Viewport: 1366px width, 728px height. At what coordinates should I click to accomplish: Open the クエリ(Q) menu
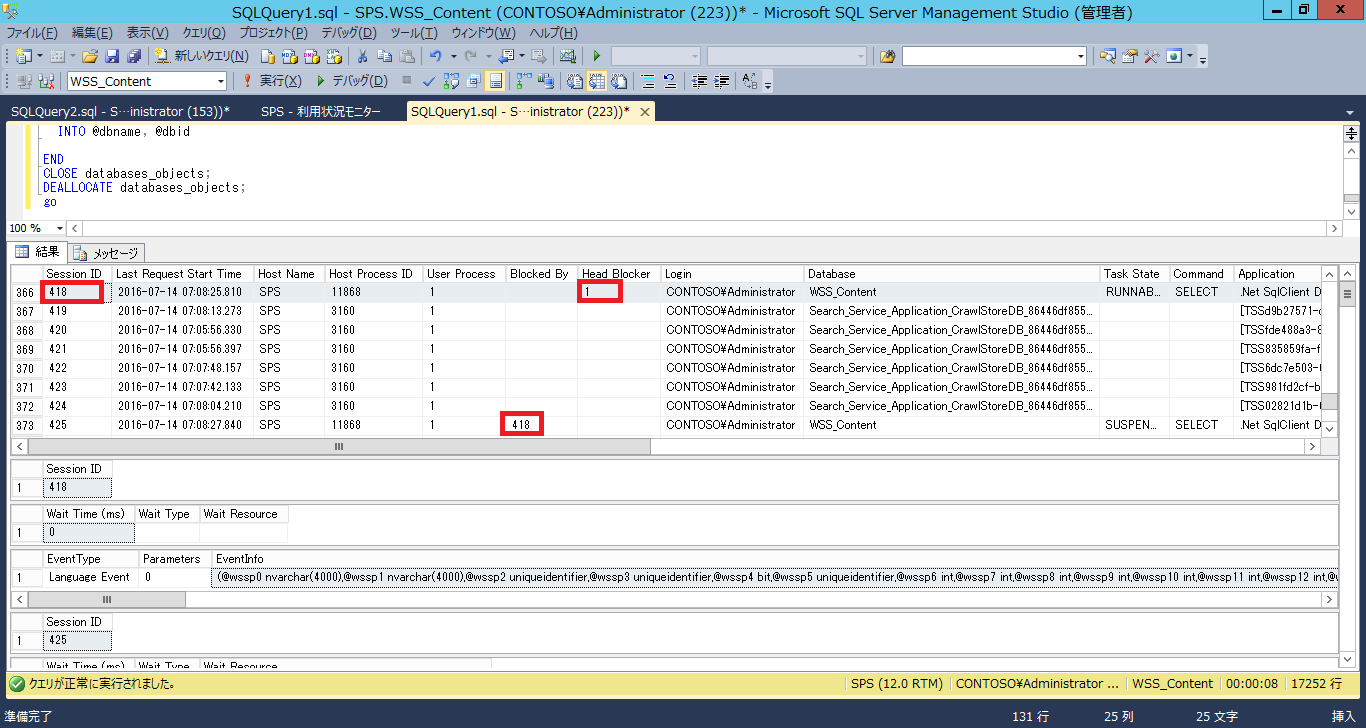(x=204, y=33)
